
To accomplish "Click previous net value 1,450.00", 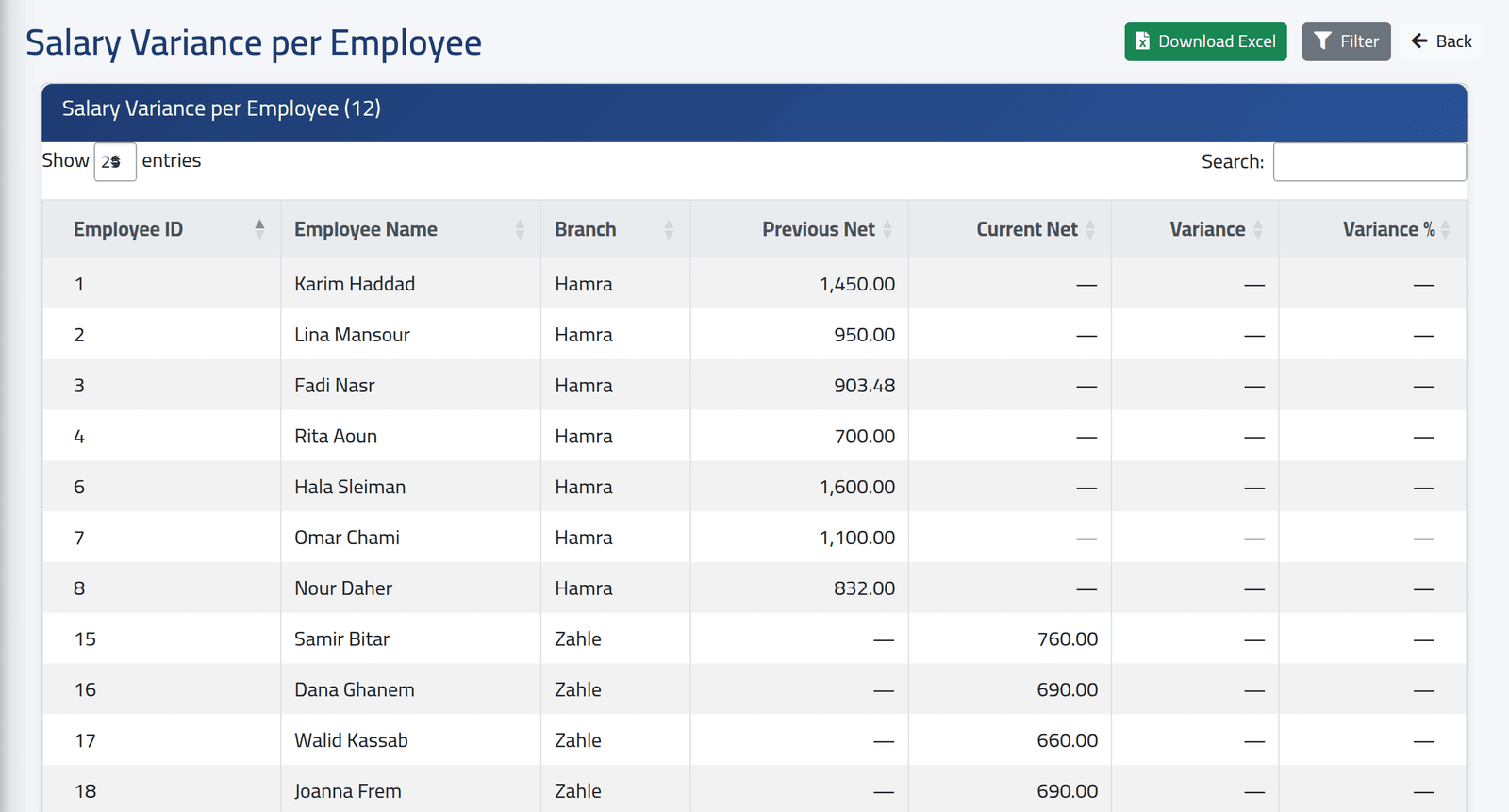I will point(857,284).
